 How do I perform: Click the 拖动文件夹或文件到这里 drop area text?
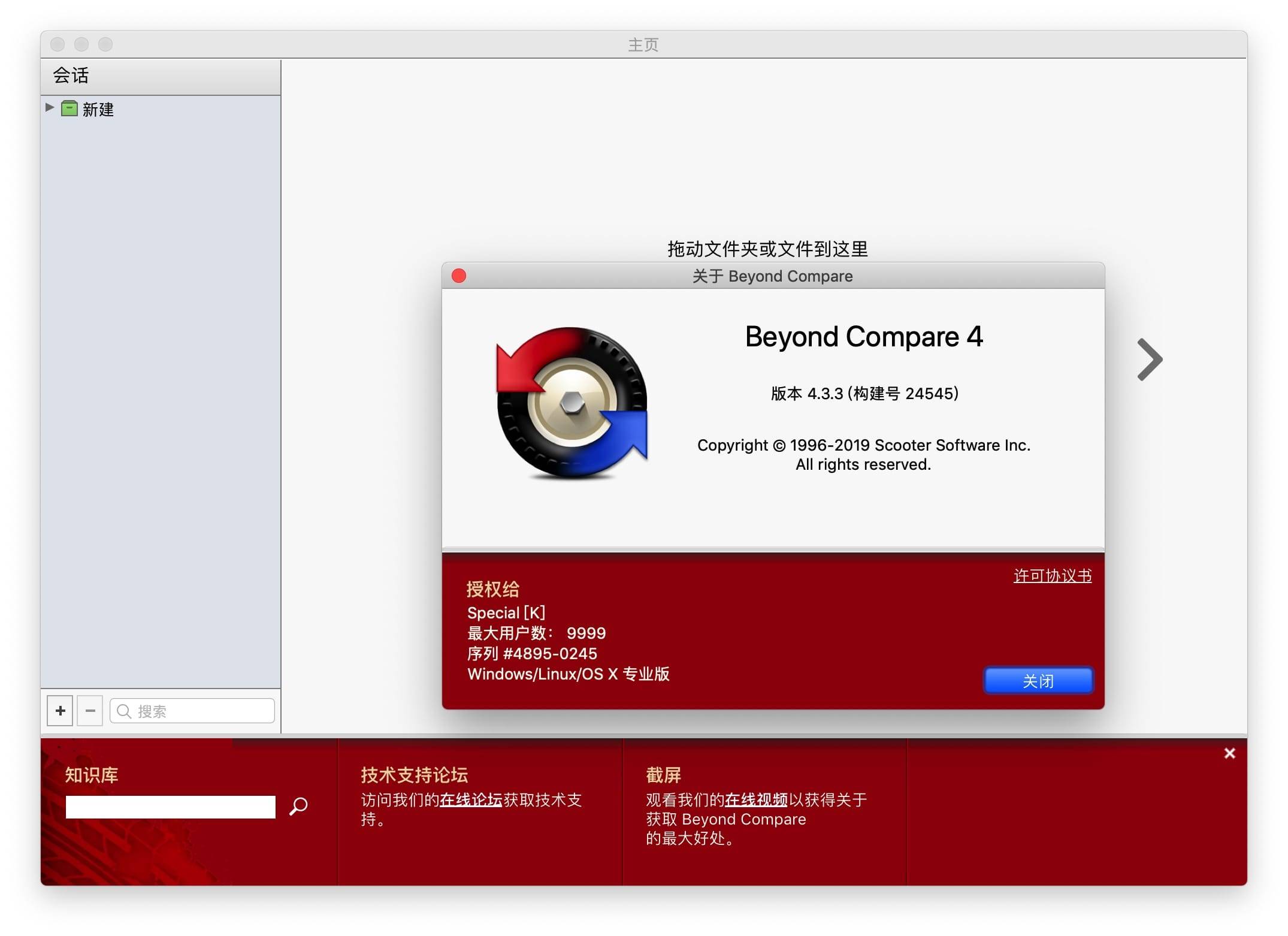(x=767, y=249)
